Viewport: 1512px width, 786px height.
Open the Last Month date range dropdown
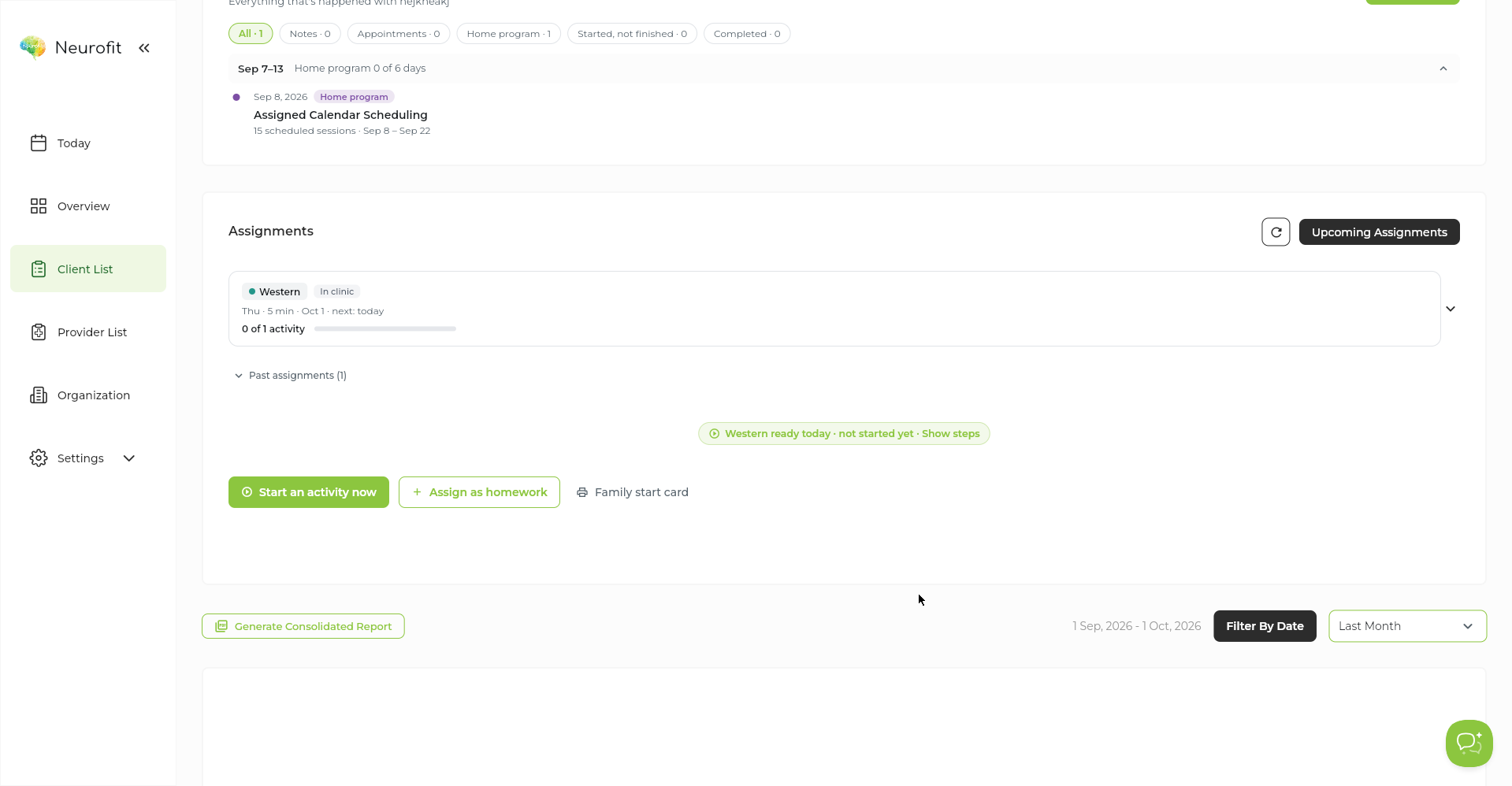[x=1407, y=626]
